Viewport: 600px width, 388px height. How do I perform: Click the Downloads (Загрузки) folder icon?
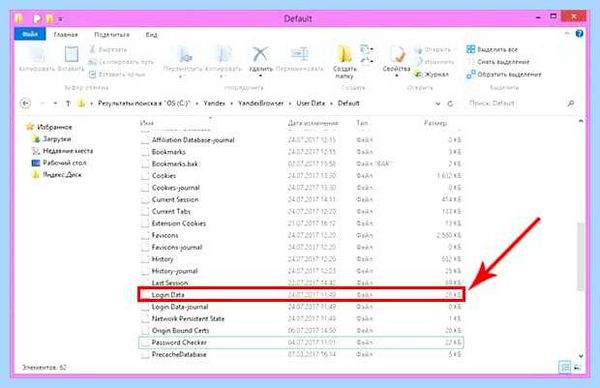37,139
